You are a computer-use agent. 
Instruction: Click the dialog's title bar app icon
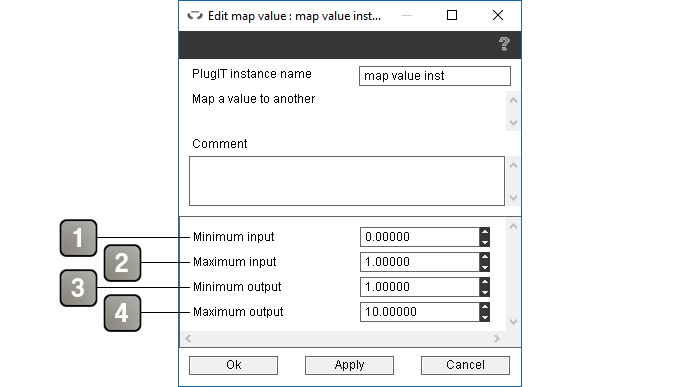[x=195, y=16]
